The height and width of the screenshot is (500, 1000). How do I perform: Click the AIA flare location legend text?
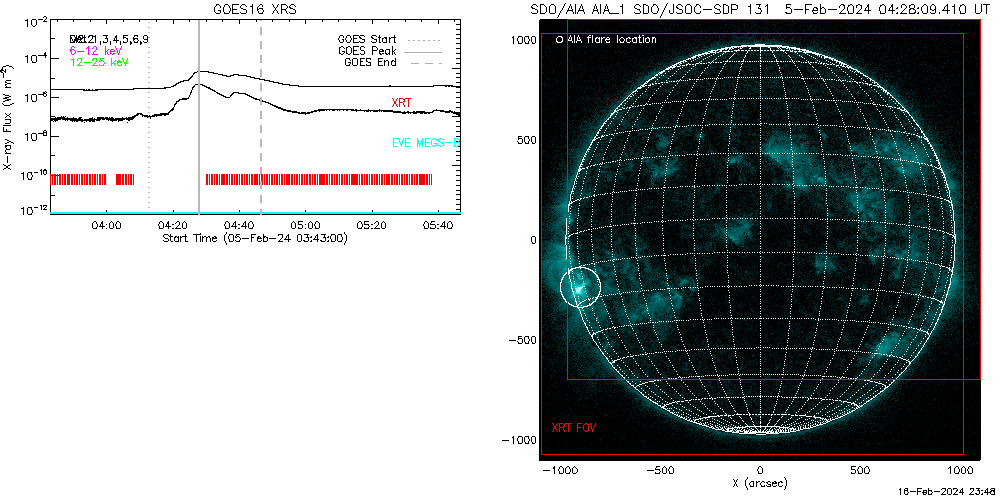[x=612, y=40]
